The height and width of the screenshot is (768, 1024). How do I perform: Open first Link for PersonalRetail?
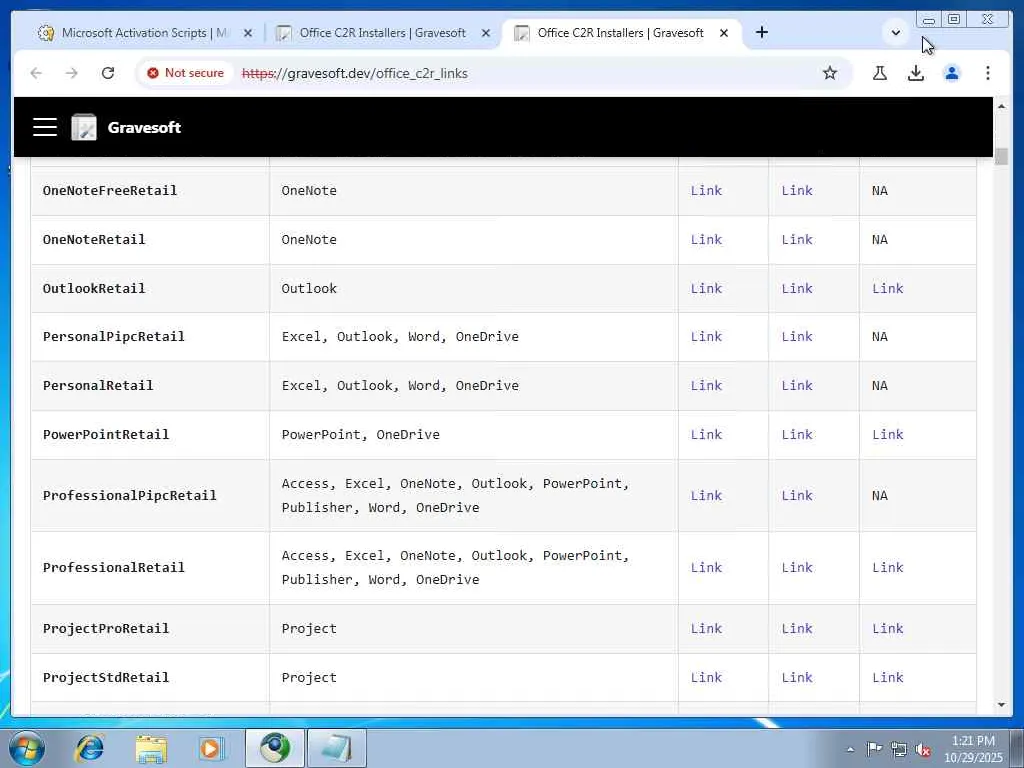pyautogui.click(x=706, y=386)
